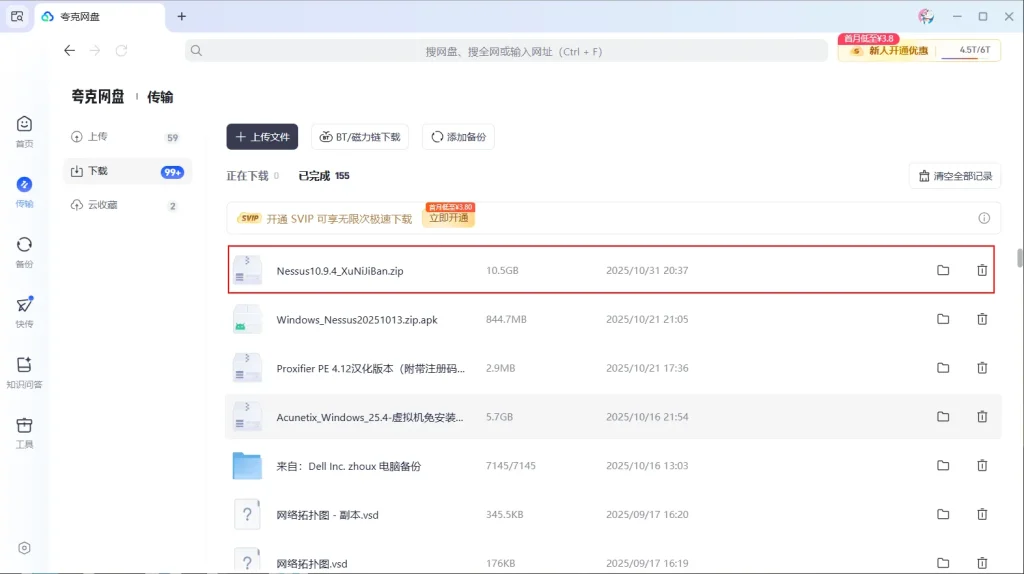Select 云收藏 in the transfer list
This screenshot has height=574, width=1024.
pyautogui.click(x=102, y=205)
